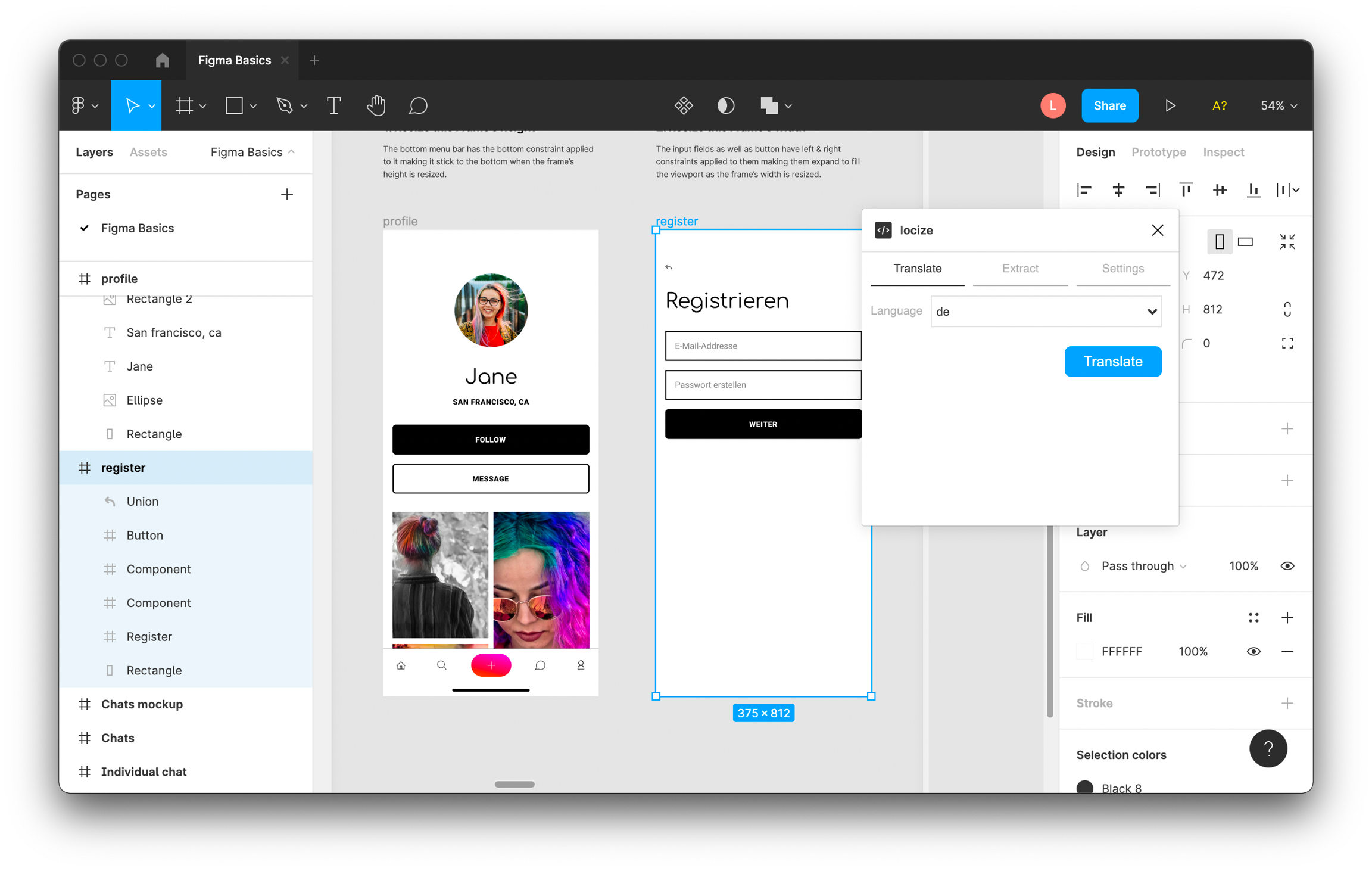Toggle constrain proportions lock next to height
Screen dimensions: 1372x871
[x=1287, y=309]
